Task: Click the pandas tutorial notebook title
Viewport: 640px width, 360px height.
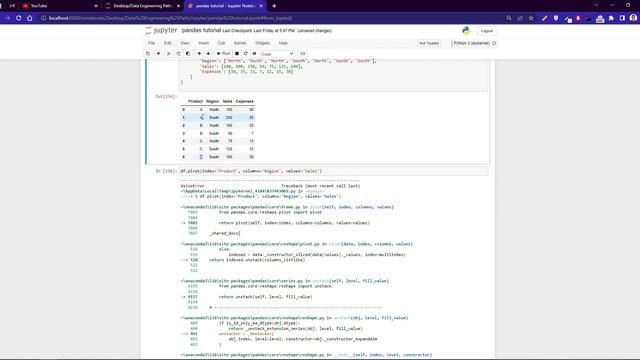Action: tap(201, 30)
